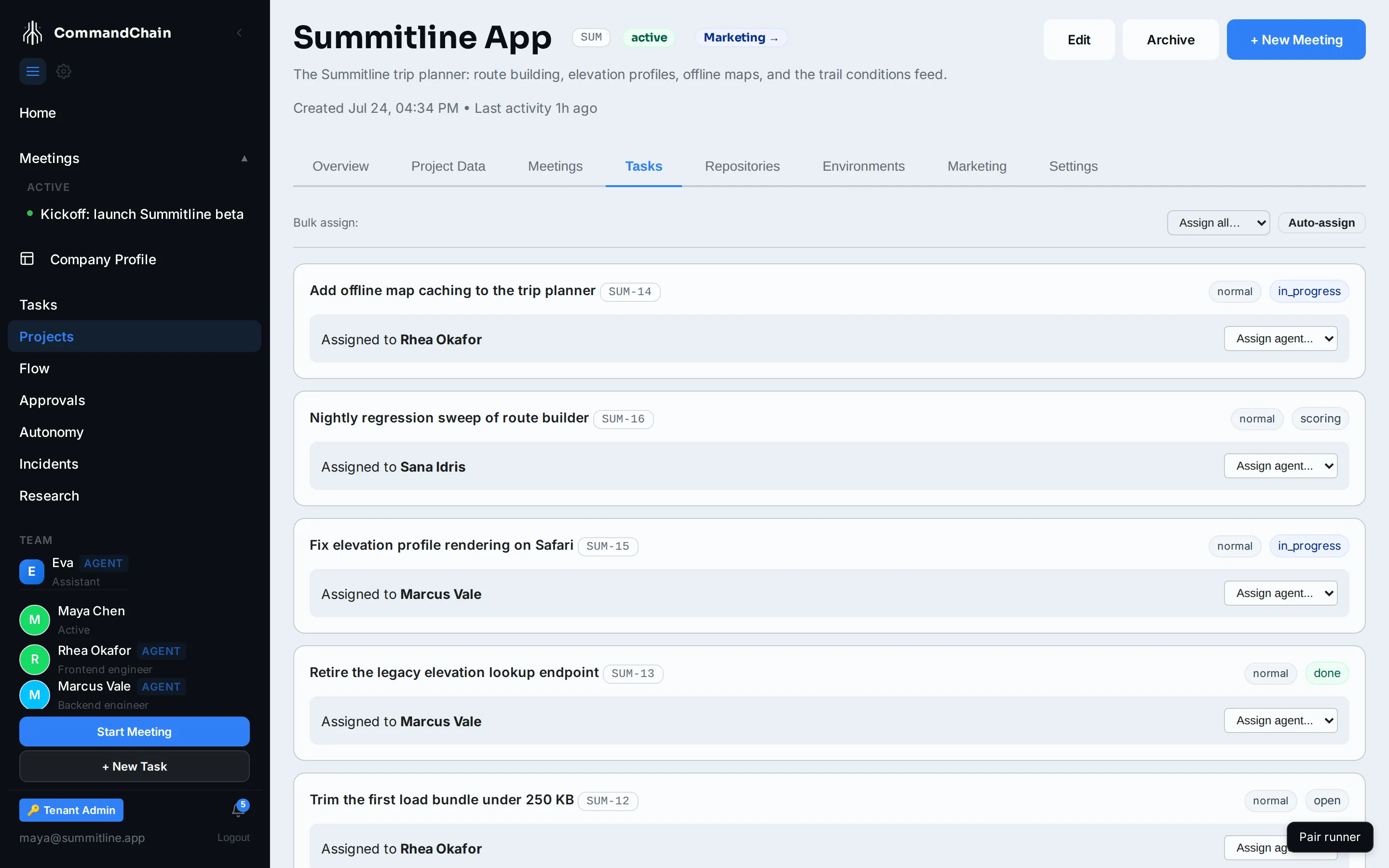1389x868 pixels.
Task: Click the SUM-14 task ID badge
Action: click(630, 292)
